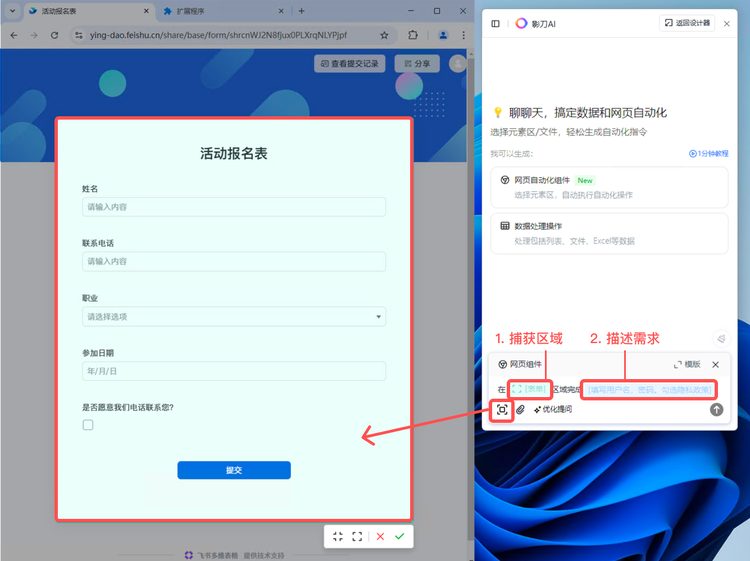
Task: Confirm capture with green check
Action: pyautogui.click(x=400, y=536)
